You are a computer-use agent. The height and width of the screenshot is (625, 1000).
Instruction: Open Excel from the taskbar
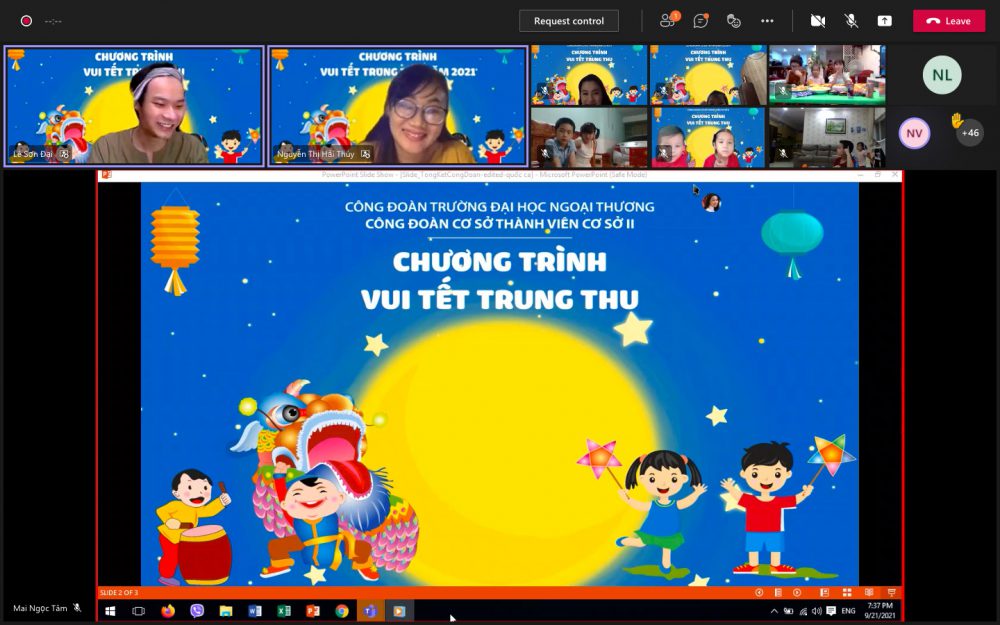[284, 611]
